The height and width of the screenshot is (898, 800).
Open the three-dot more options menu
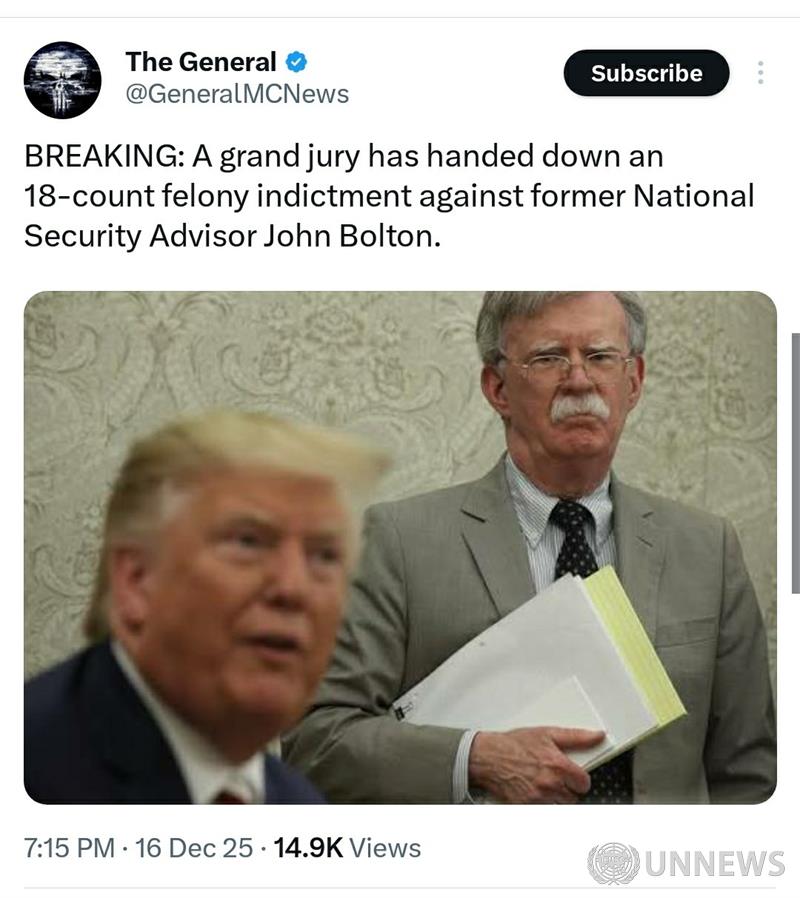[760, 73]
